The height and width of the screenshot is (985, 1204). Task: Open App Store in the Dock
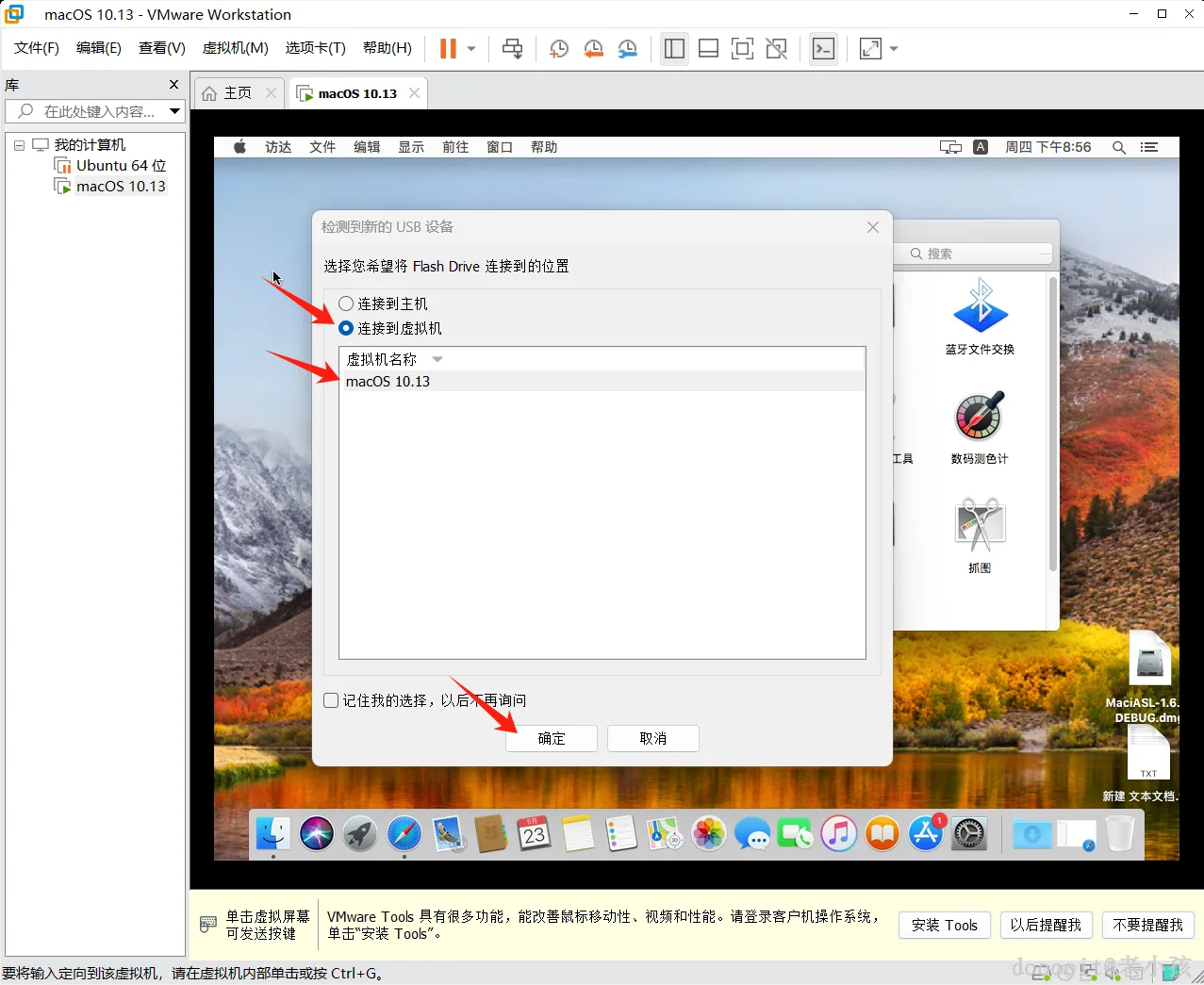926,833
